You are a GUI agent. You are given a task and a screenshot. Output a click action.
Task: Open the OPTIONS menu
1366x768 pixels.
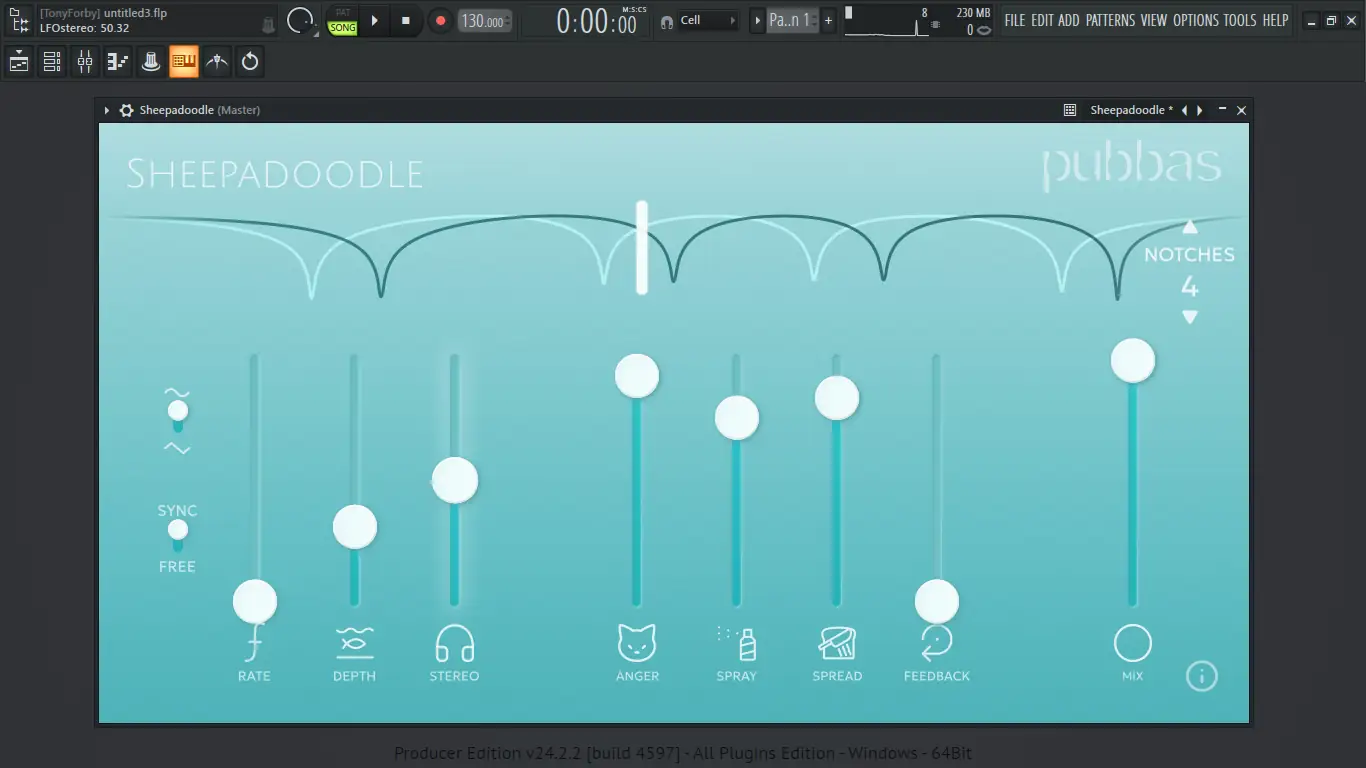pos(1196,20)
